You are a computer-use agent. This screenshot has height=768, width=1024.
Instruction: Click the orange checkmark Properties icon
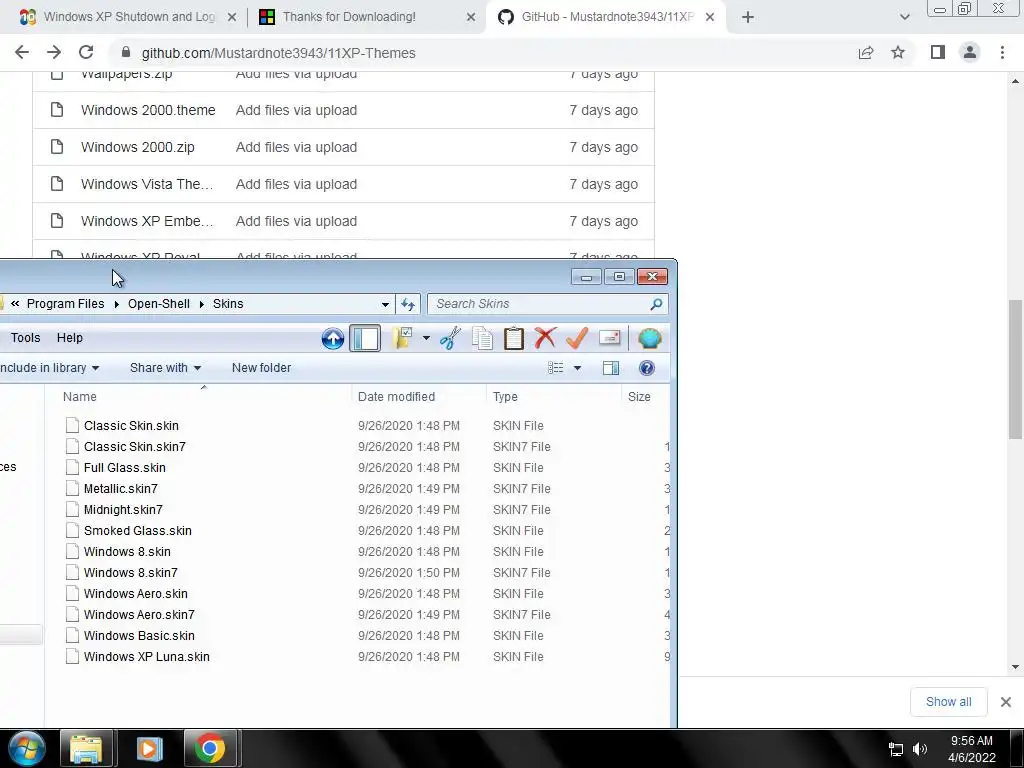[577, 338]
